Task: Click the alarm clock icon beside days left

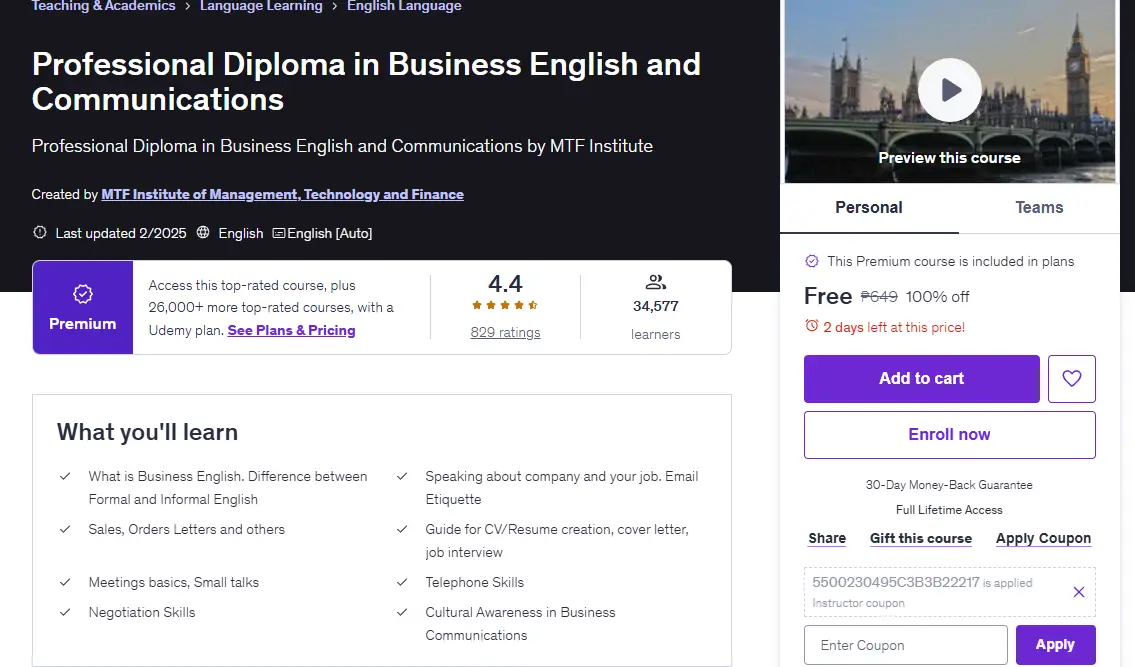Action: click(811, 326)
